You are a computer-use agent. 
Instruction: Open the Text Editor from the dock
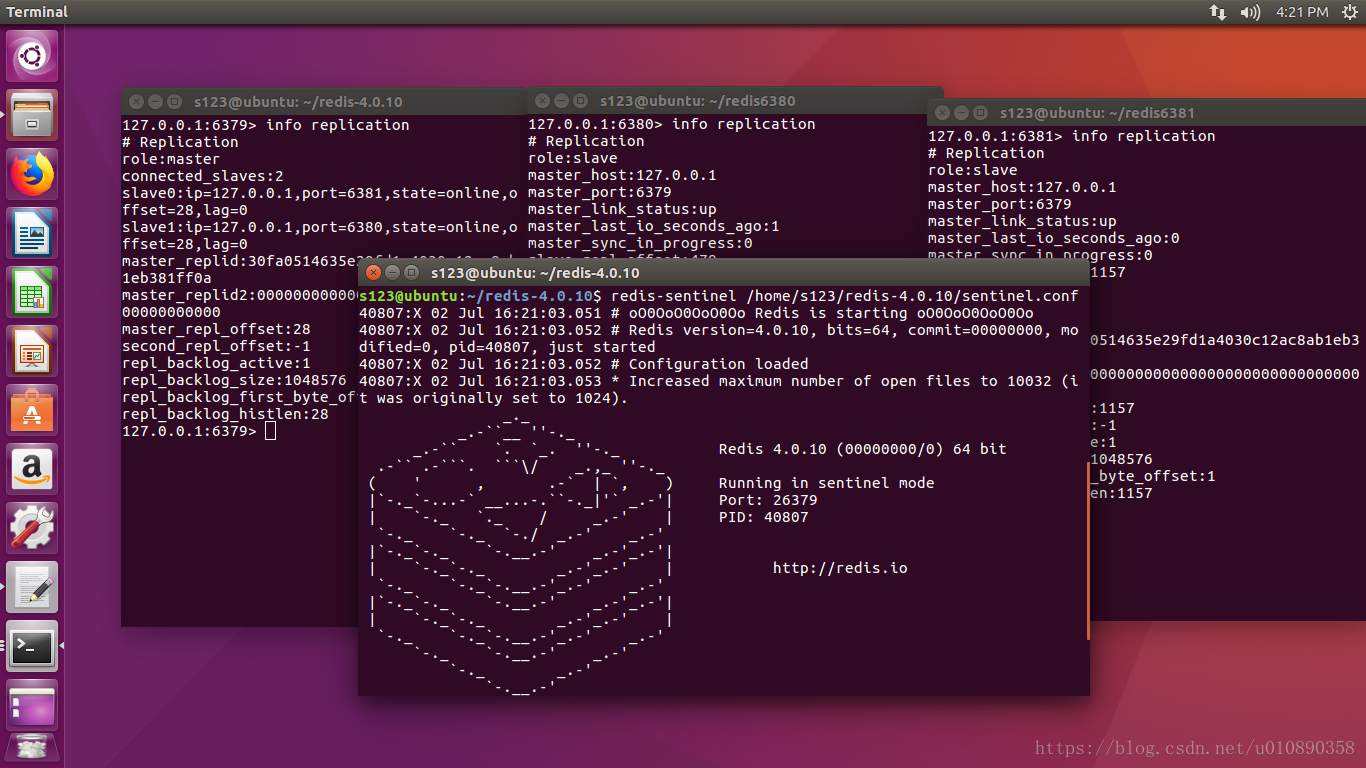32,587
